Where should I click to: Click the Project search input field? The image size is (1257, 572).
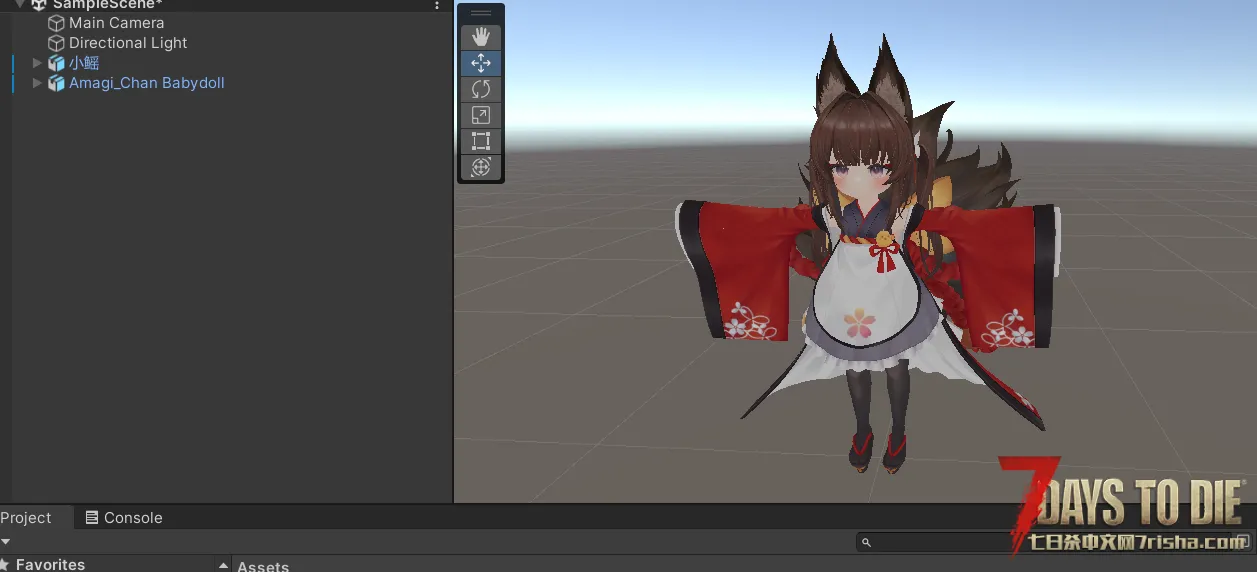tap(940, 542)
